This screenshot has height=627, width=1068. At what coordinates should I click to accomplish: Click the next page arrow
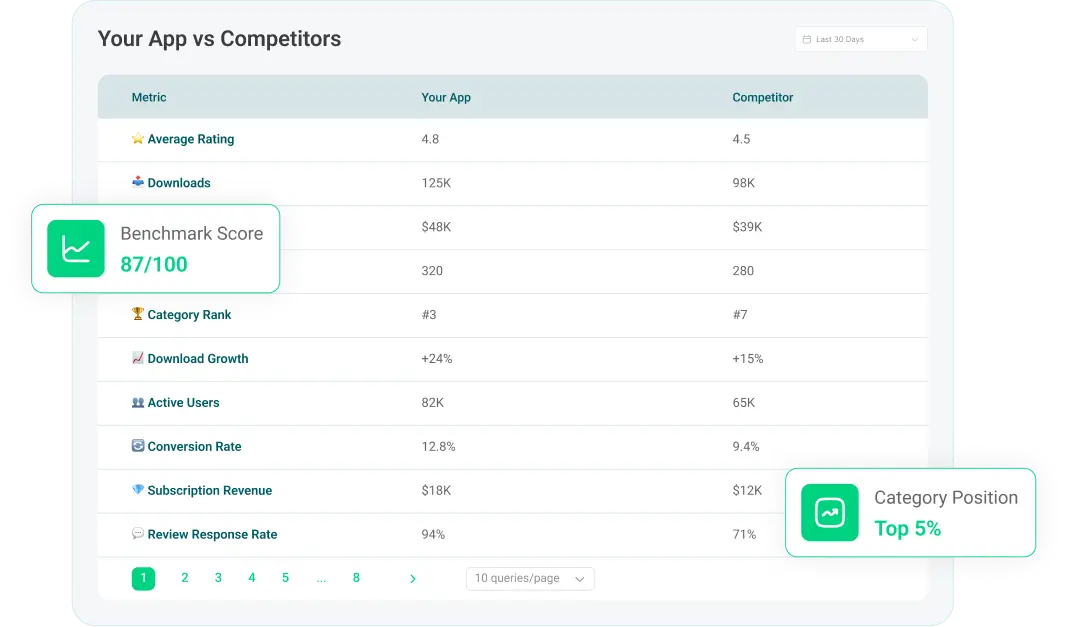coord(413,579)
